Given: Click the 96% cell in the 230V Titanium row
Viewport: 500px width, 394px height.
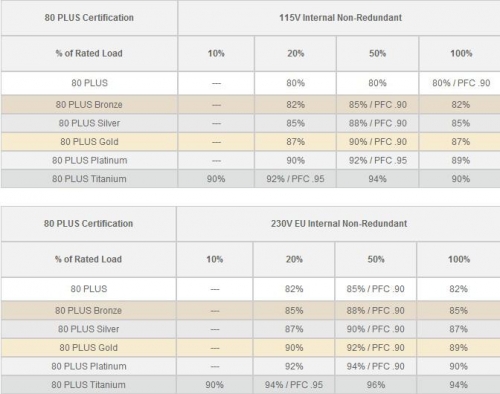Looking at the screenshot, I should [x=376, y=385].
